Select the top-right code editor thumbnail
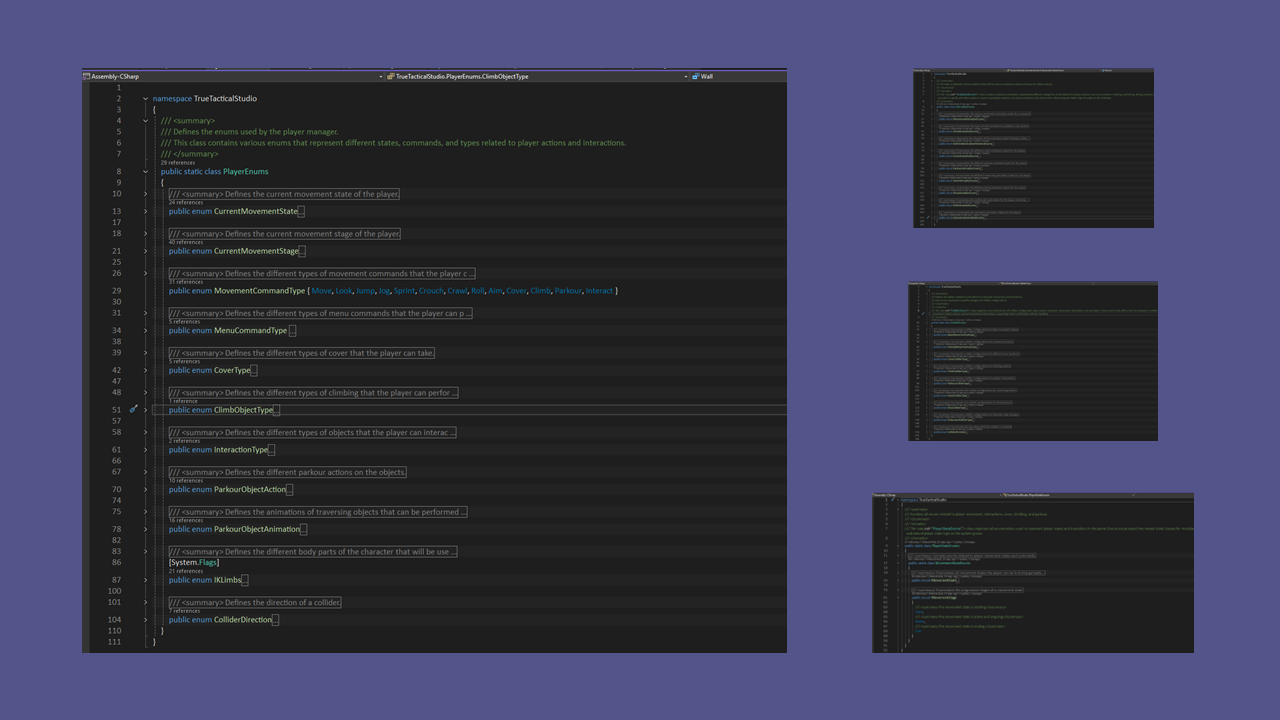Image resolution: width=1280 pixels, height=720 pixels. (x=1033, y=148)
